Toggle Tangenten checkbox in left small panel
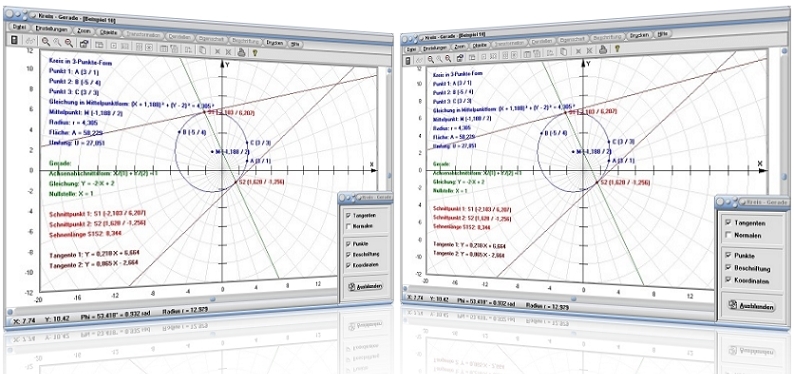The image size is (794, 374). (x=348, y=215)
